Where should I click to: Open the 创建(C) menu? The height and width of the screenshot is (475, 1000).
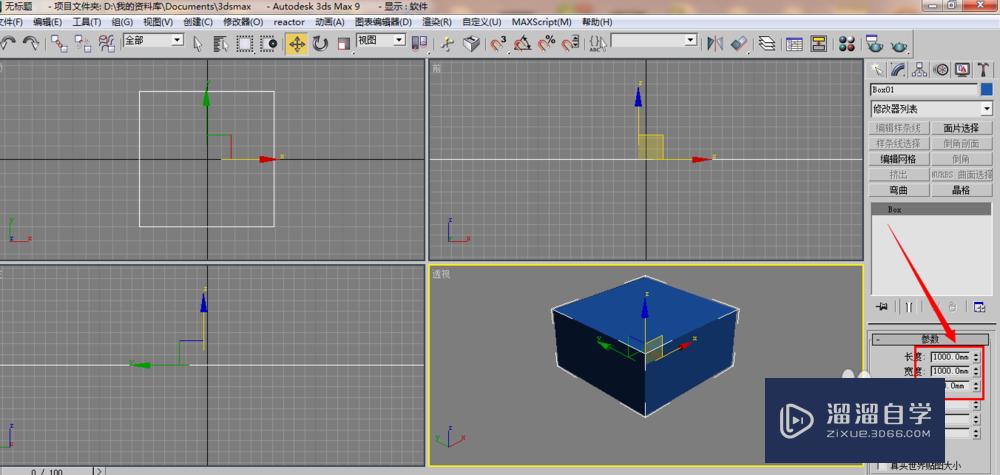[198, 22]
